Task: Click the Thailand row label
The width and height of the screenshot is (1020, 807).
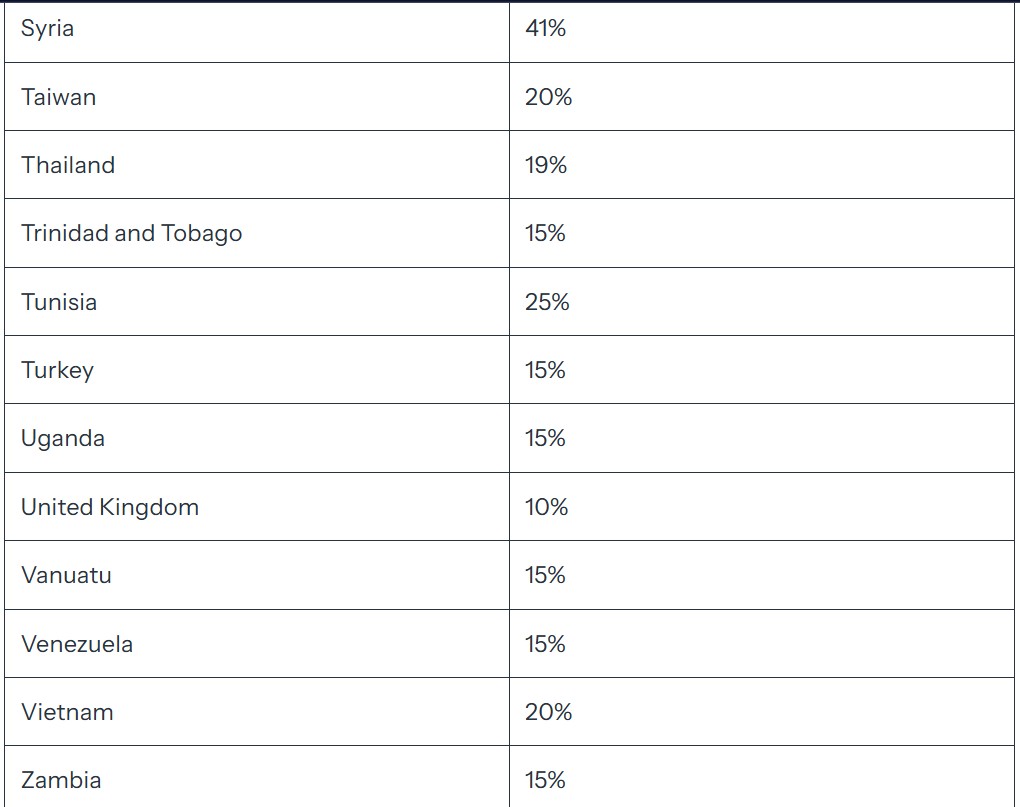Action: pyautogui.click(x=257, y=165)
